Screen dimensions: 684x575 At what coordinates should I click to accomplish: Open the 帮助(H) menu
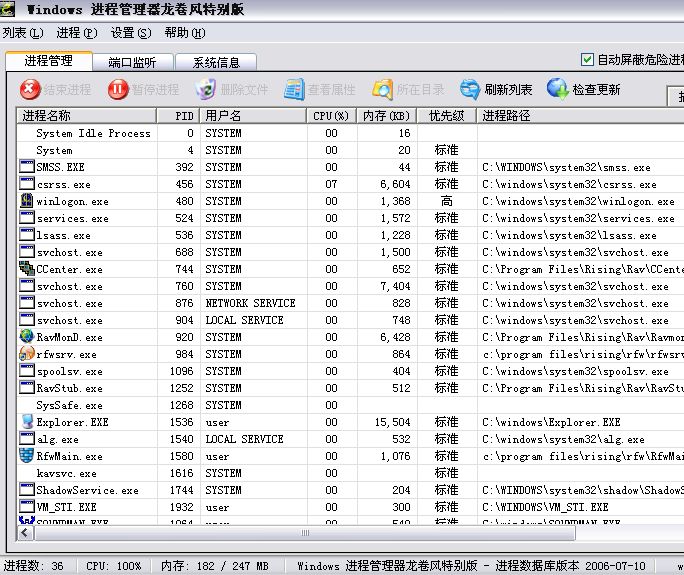pos(185,33)
